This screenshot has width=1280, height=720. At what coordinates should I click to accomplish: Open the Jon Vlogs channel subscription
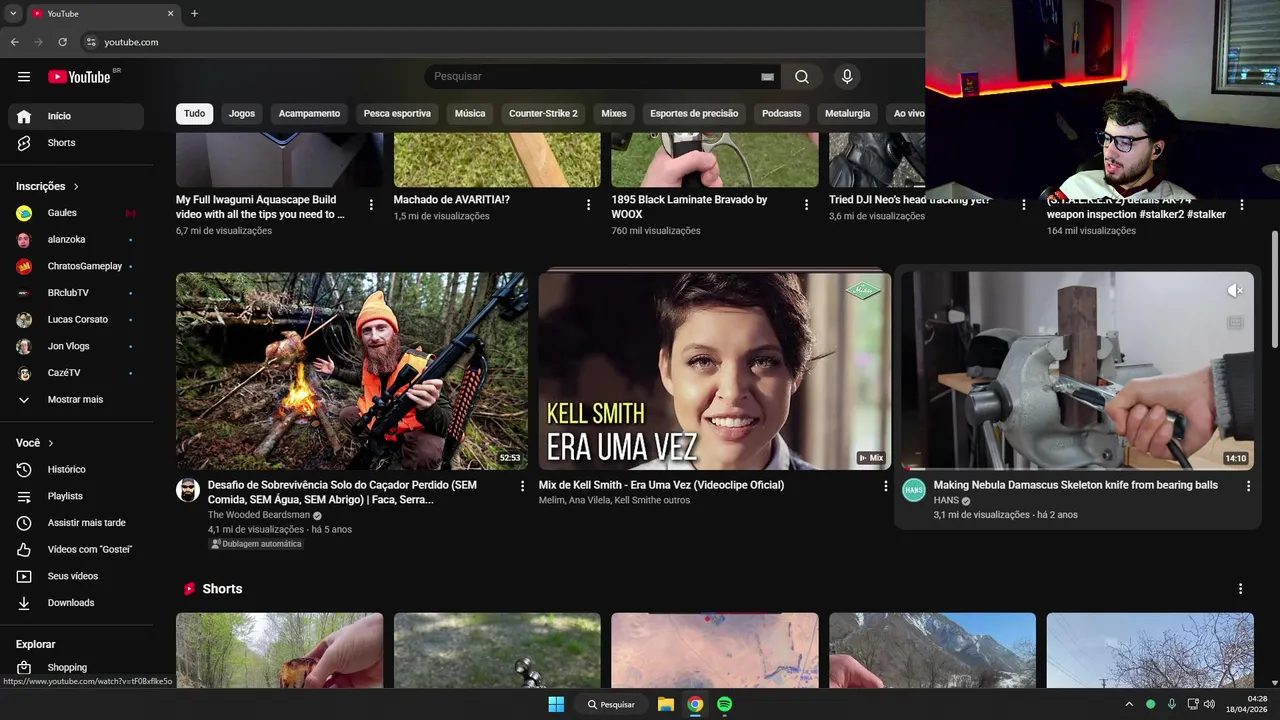76,346
